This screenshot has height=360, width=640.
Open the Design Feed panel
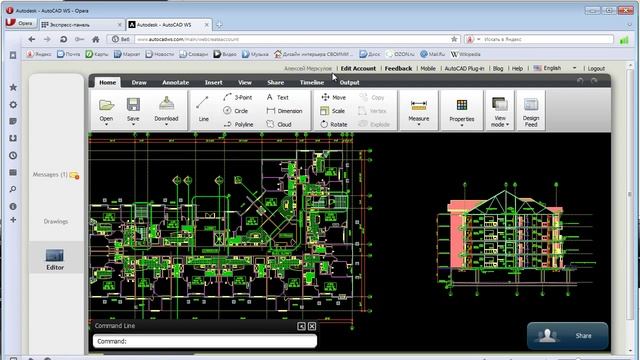click(531, 112)
